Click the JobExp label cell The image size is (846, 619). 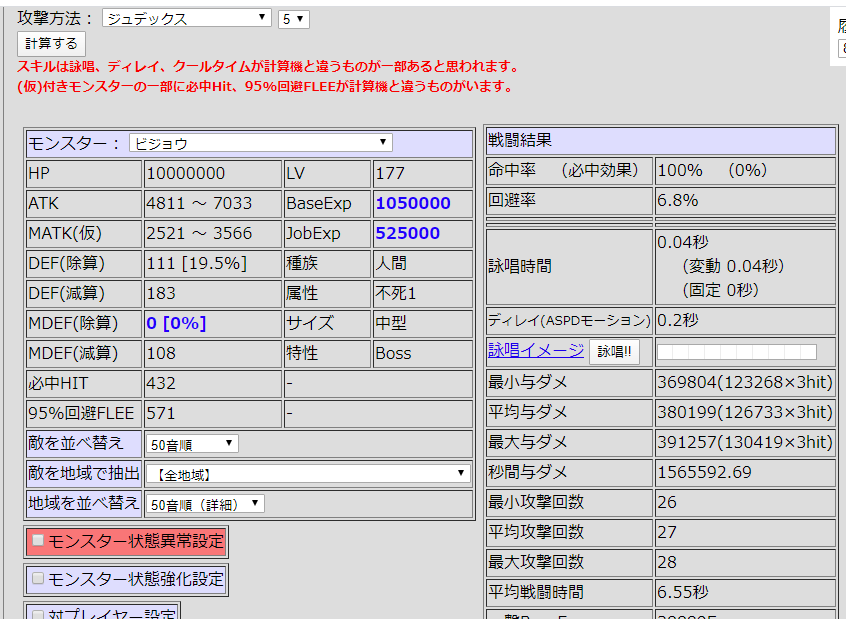328,234
